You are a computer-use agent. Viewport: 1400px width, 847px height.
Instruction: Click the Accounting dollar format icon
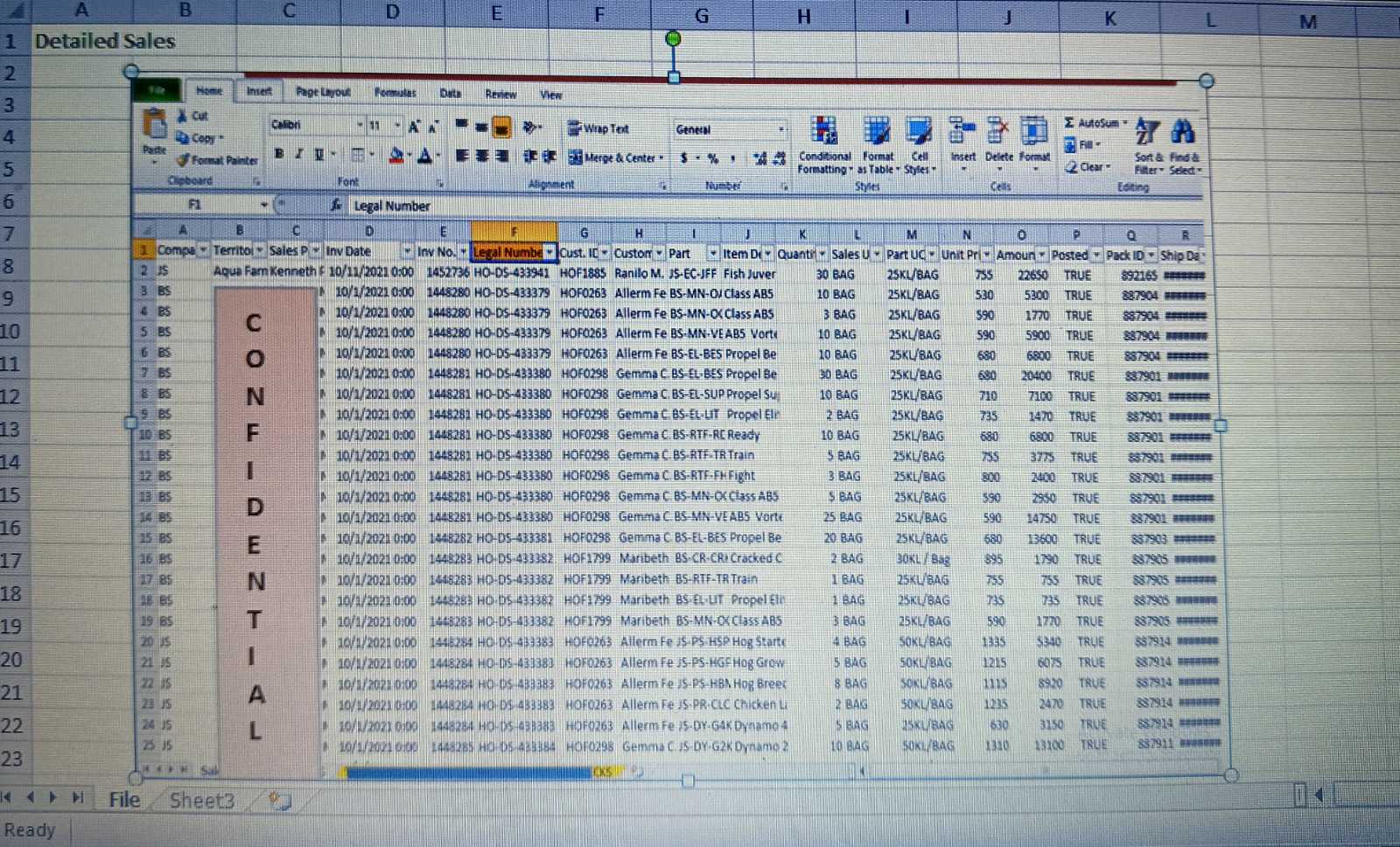pos(684,157)
